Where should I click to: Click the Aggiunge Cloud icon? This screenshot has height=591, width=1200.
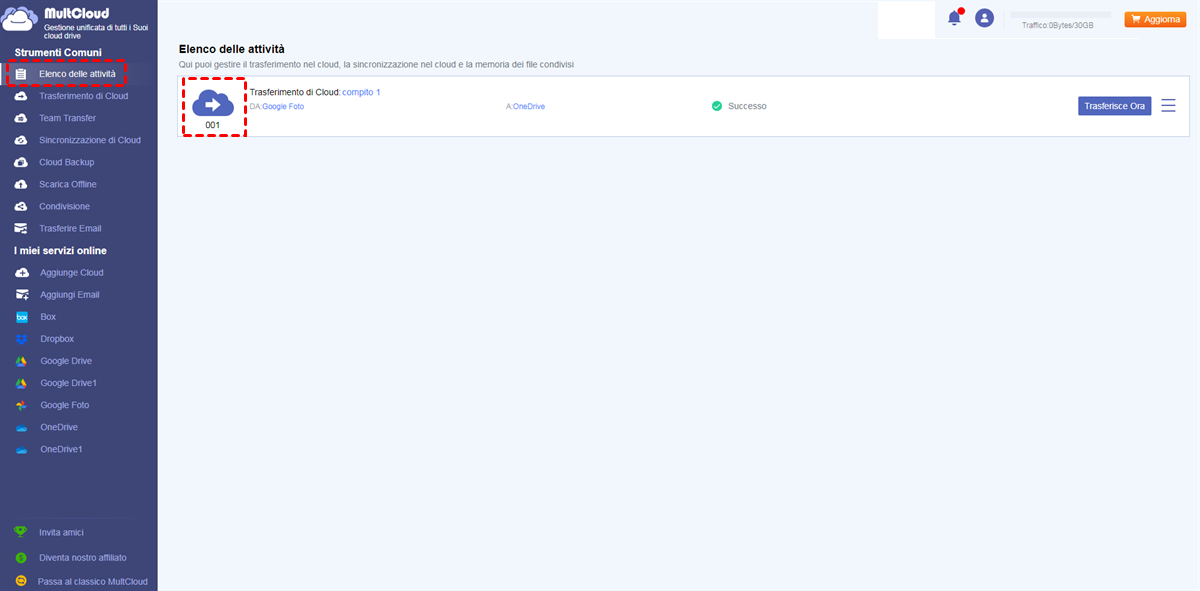click(x=22, y=273)
